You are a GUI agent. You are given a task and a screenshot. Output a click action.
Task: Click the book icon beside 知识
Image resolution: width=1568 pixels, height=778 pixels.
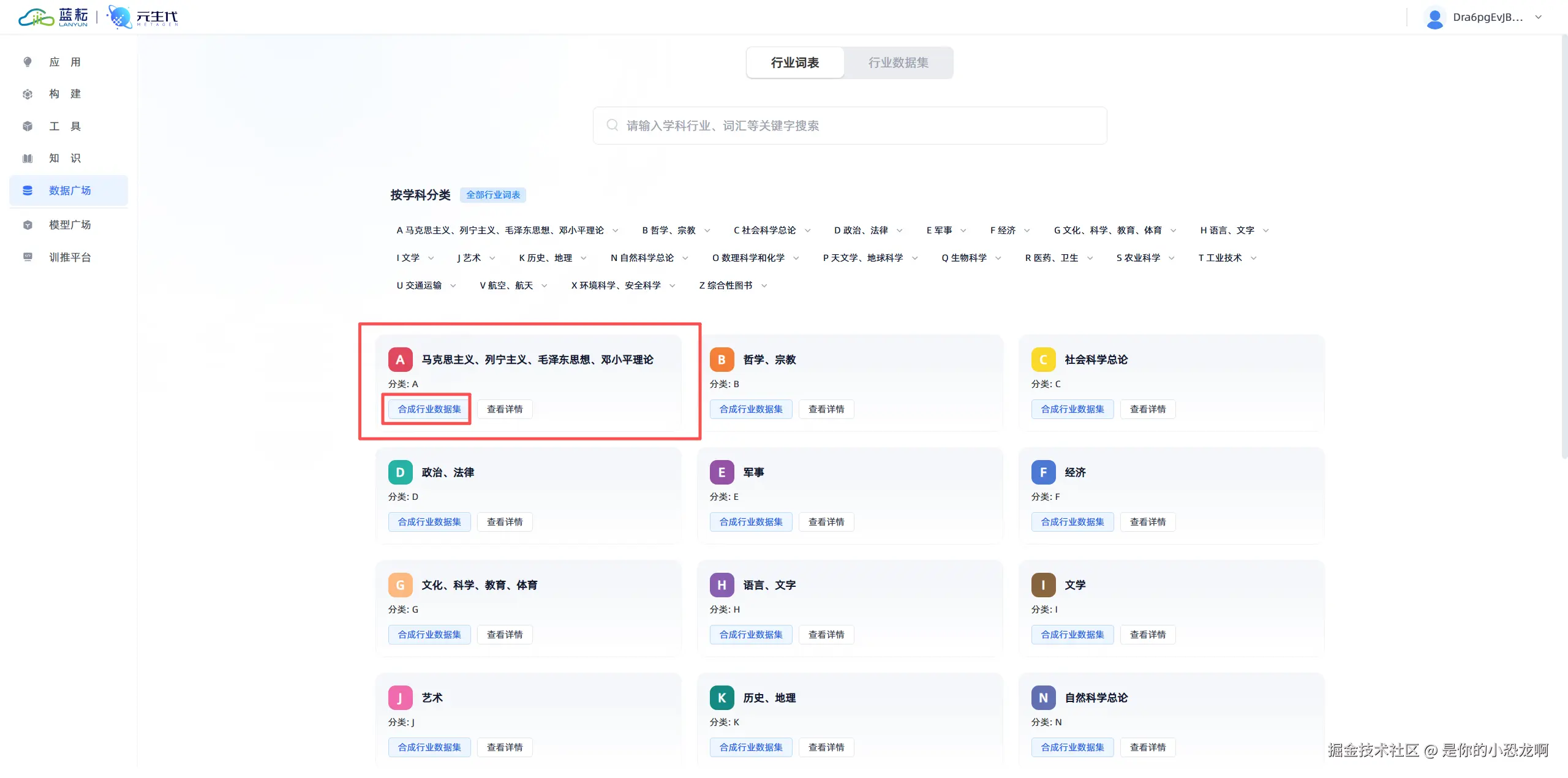pyautogui.click(x=28, y=159)
